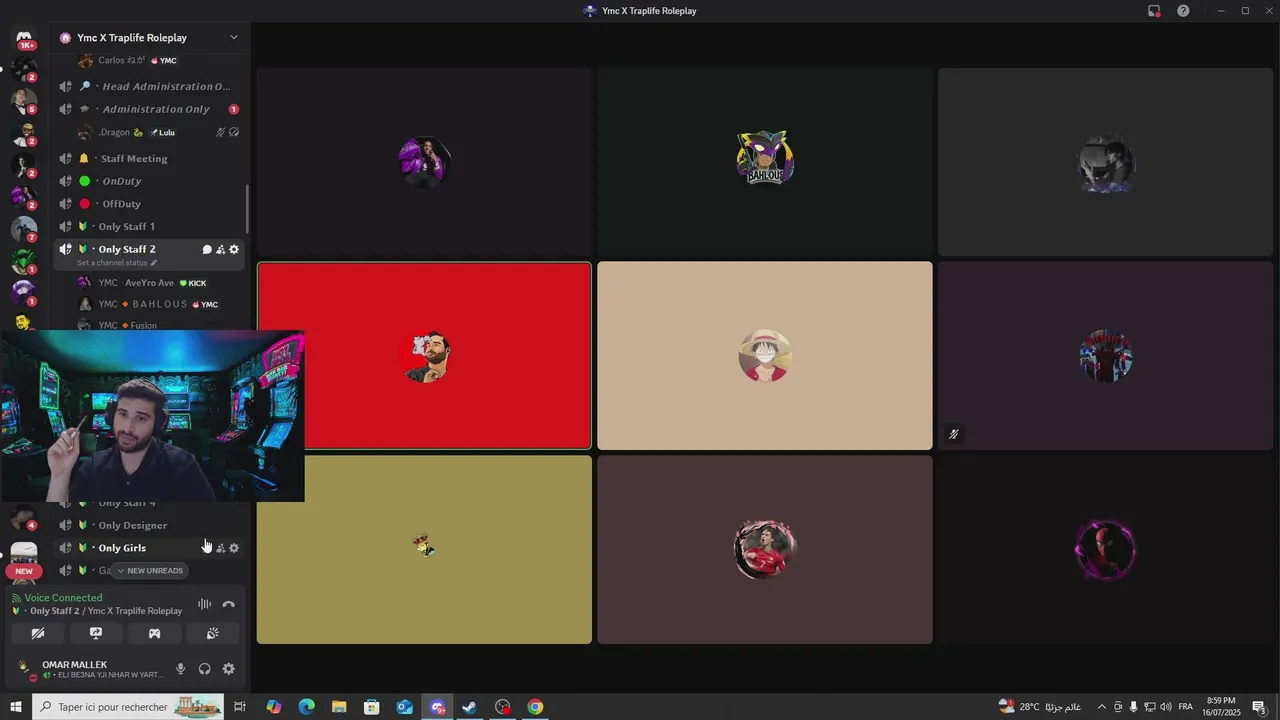Viewport: 1280px width, 720px height.
Task: Mute microphone in user panel
Action: [181, 669]
